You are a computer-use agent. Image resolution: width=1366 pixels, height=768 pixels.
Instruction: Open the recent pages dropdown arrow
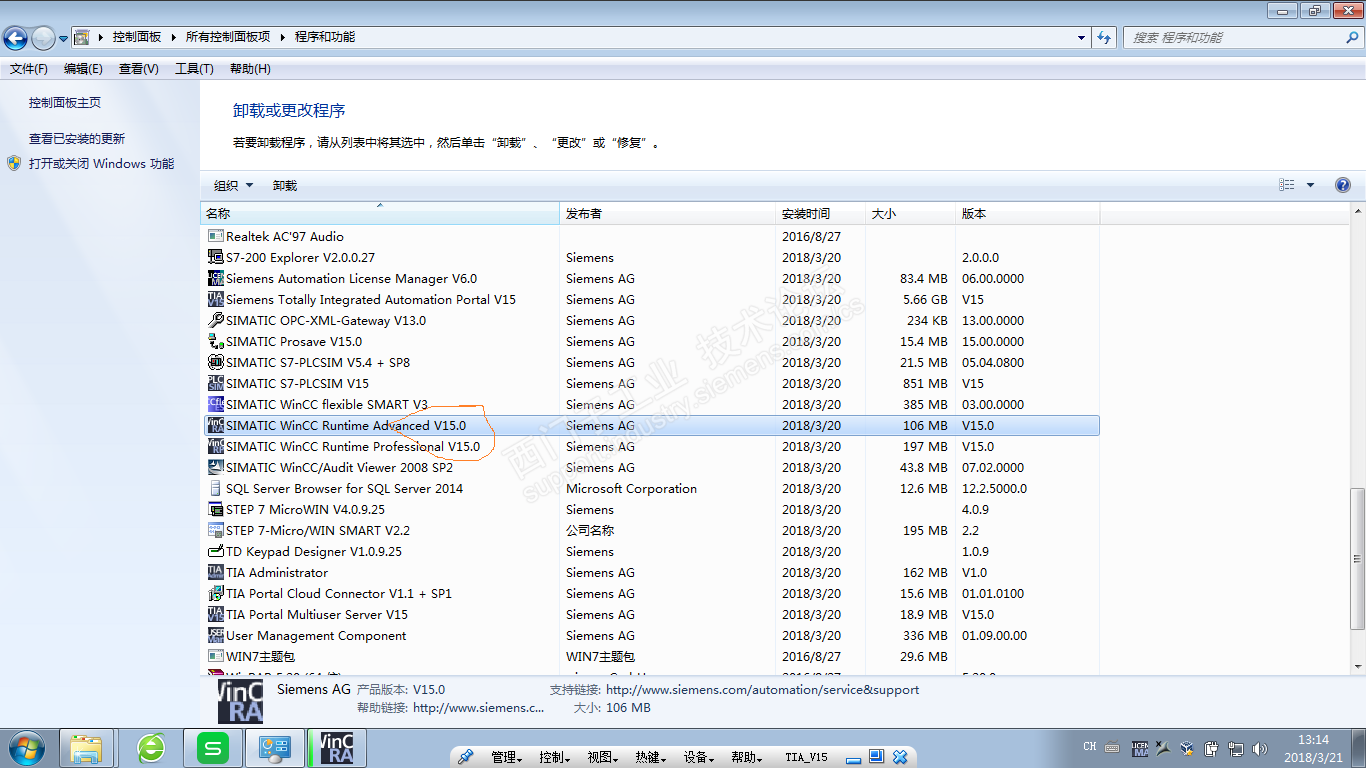point(64,39)
